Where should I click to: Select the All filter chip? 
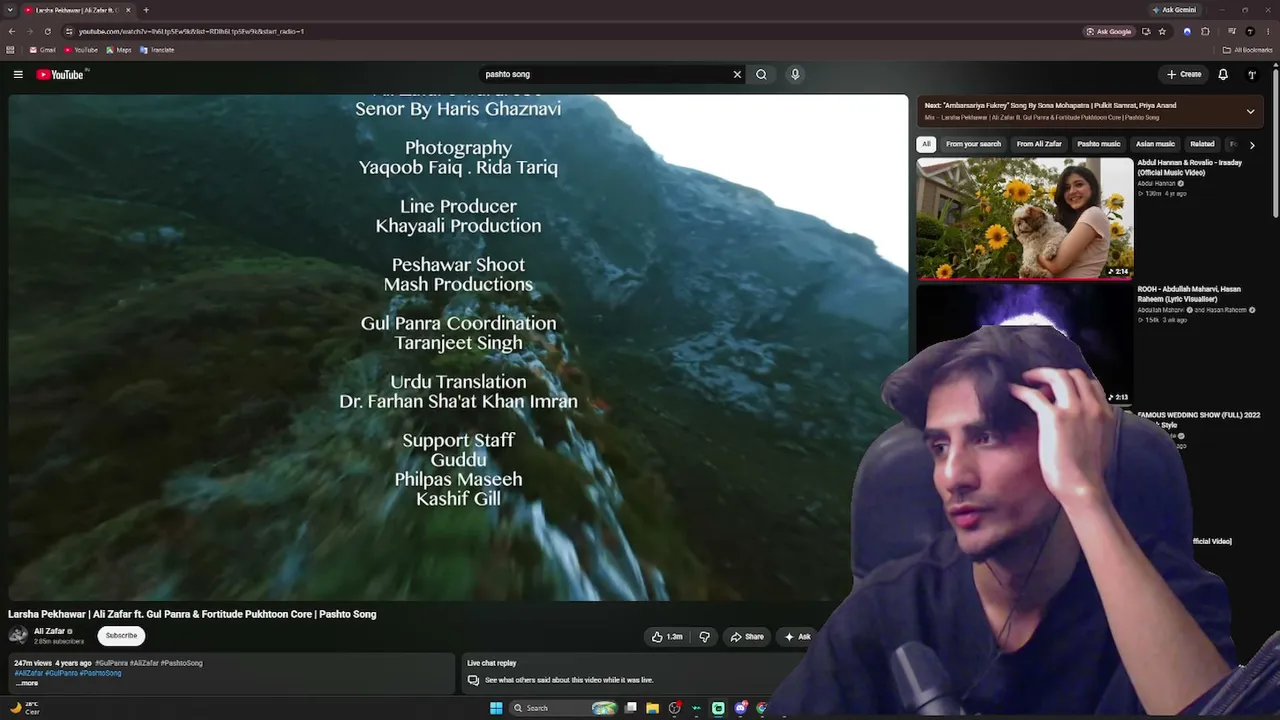[x=926, y=144]
